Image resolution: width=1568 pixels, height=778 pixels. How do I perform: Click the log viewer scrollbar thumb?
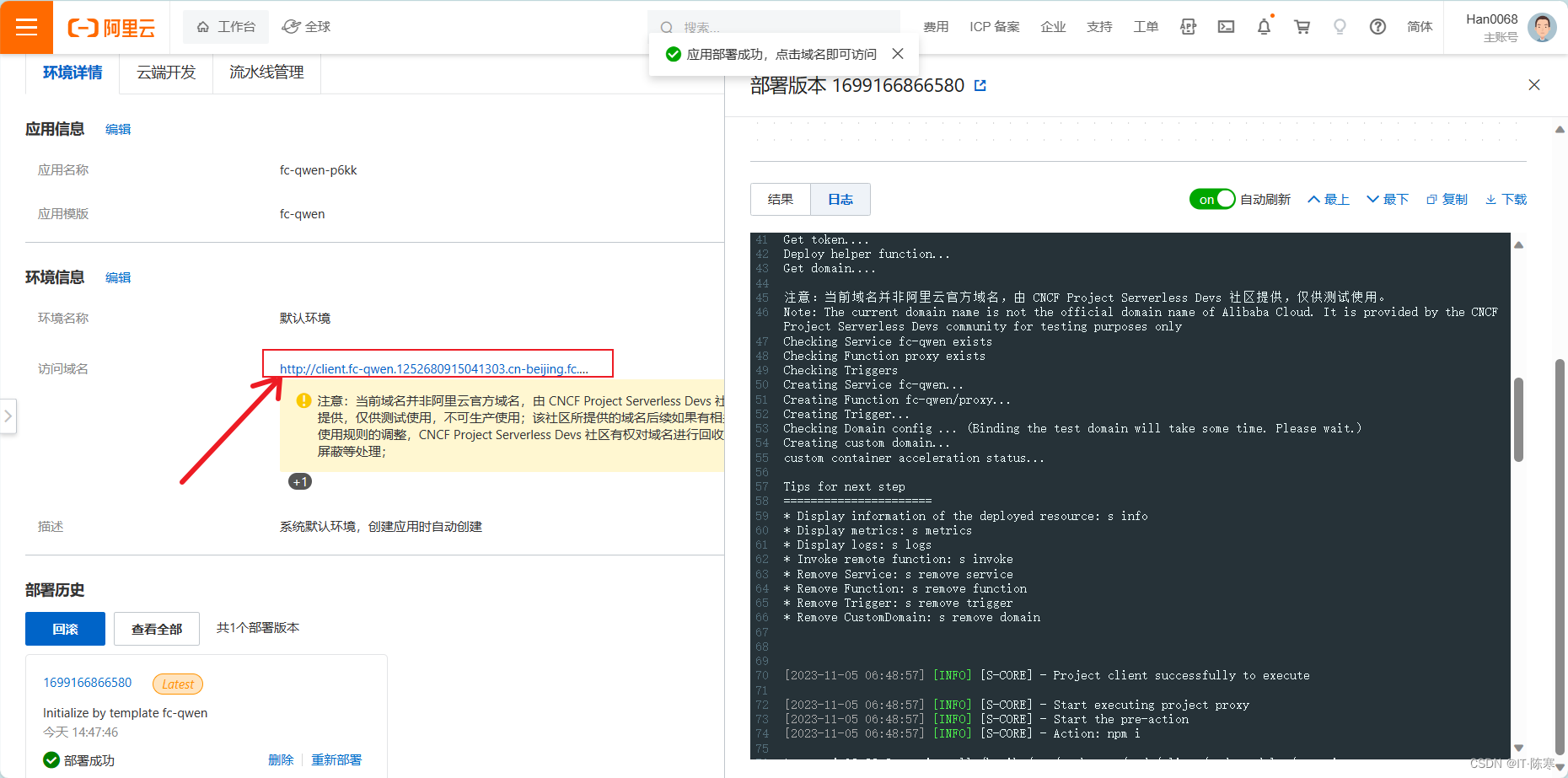pyautogui.click(x=1518, y=420)
